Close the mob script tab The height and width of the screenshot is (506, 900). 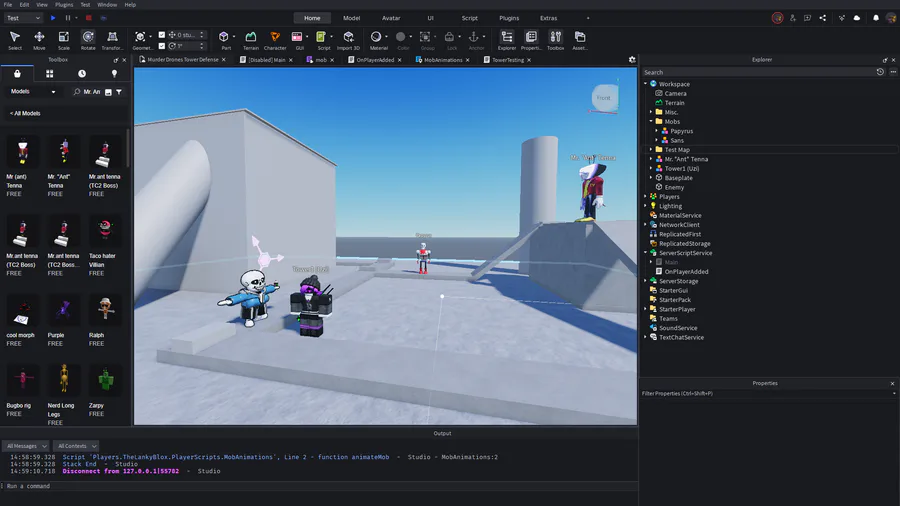coord(332,60)
